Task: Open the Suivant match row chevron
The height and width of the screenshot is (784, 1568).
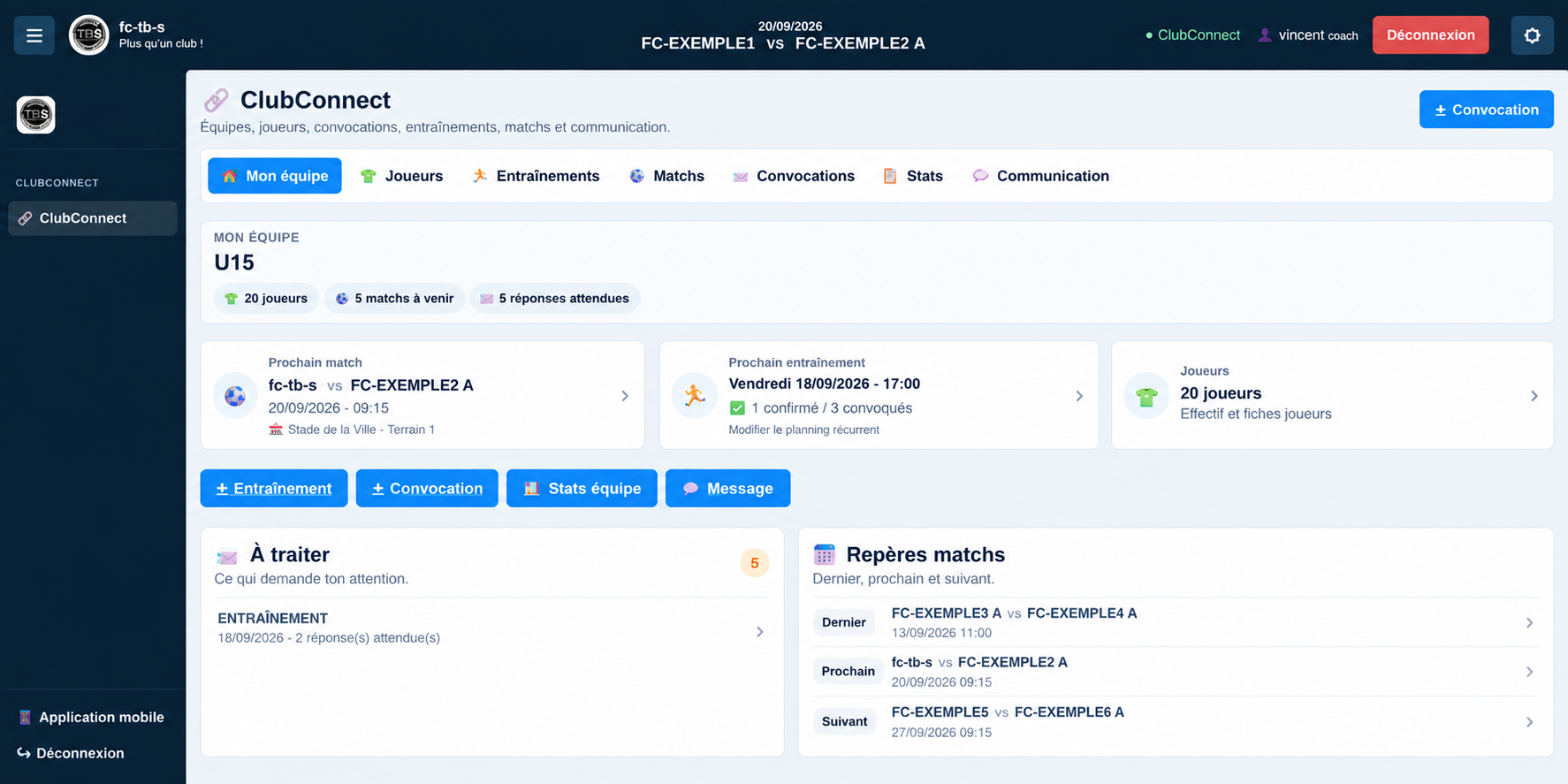Action: tap(1530, 722)
